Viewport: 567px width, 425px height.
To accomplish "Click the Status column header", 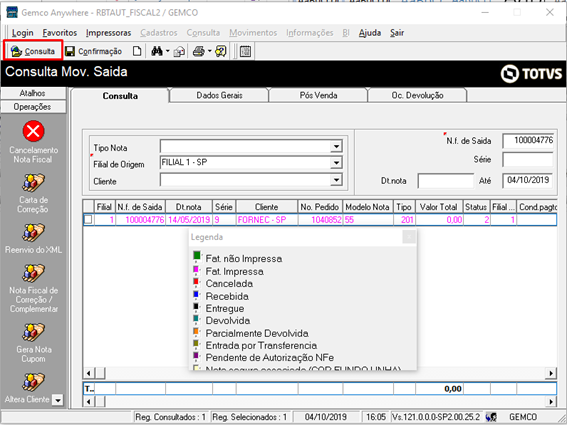I will click(x=476, y=207).
